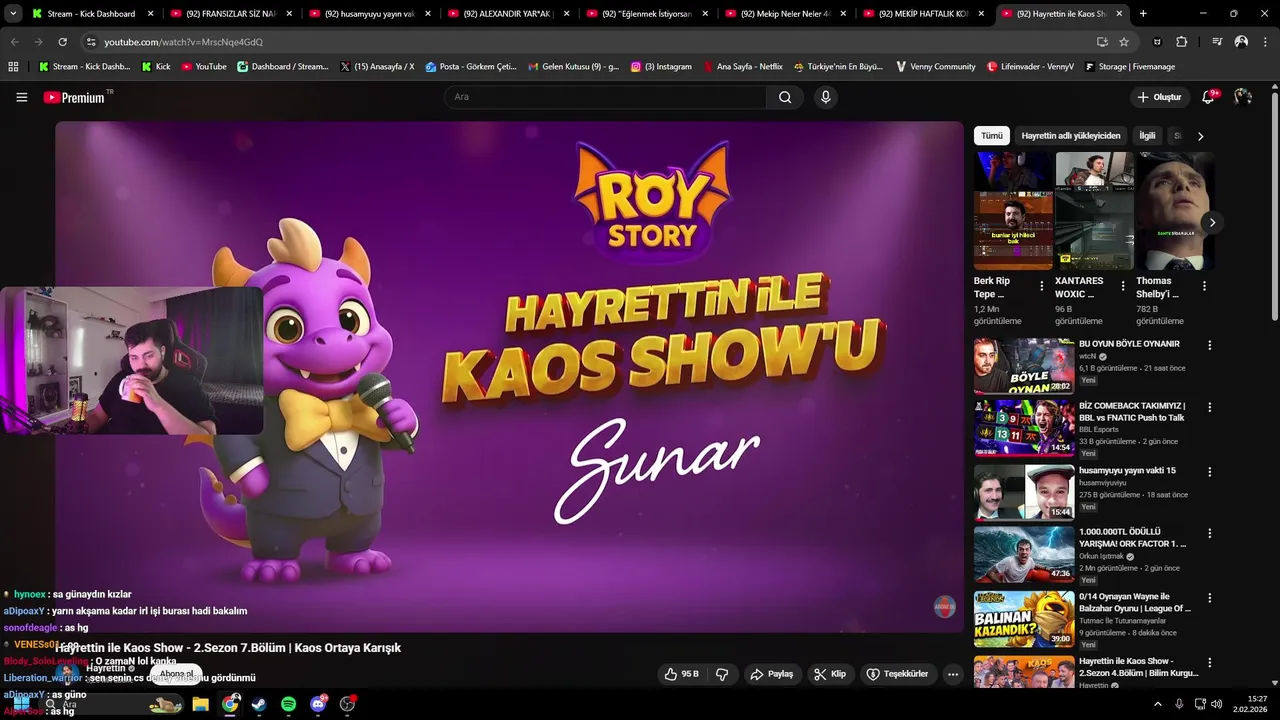Click the YouTube page vertical scrollbar
The height and width of the screenshot is (720, 1280).
[x=1275, y=205]
